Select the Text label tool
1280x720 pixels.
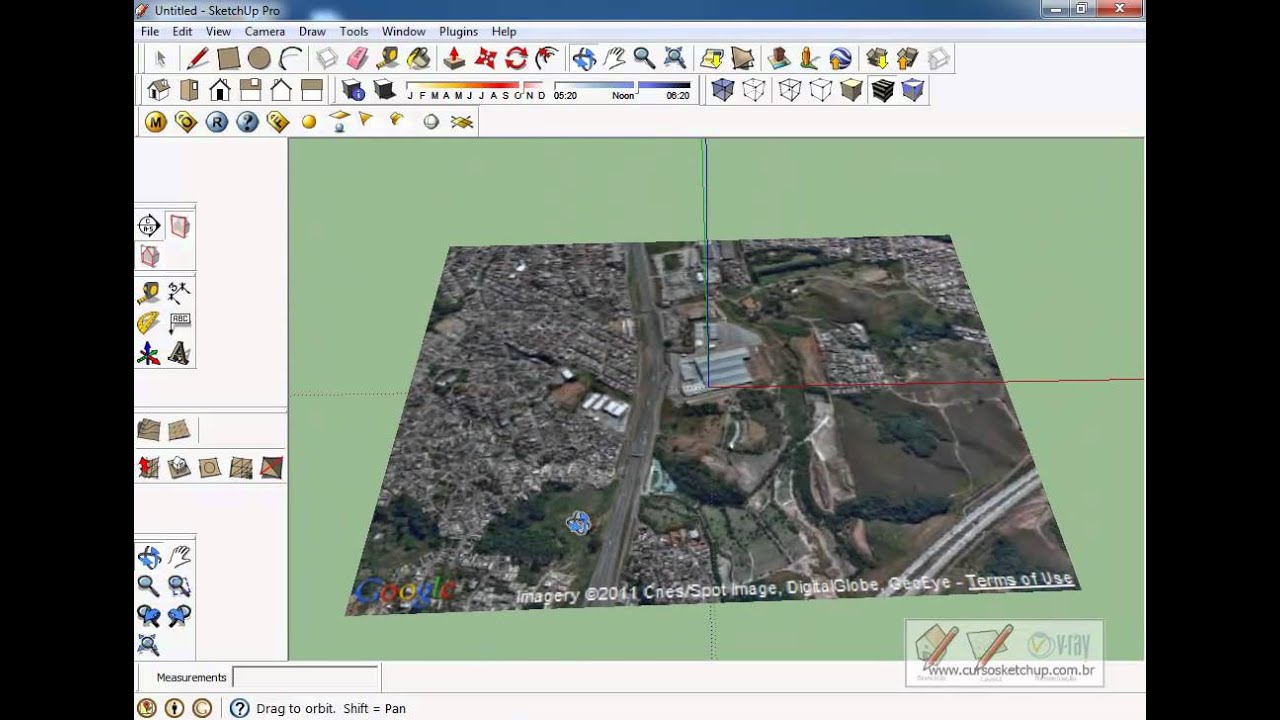pyautogui.click(x=179, y=323)
